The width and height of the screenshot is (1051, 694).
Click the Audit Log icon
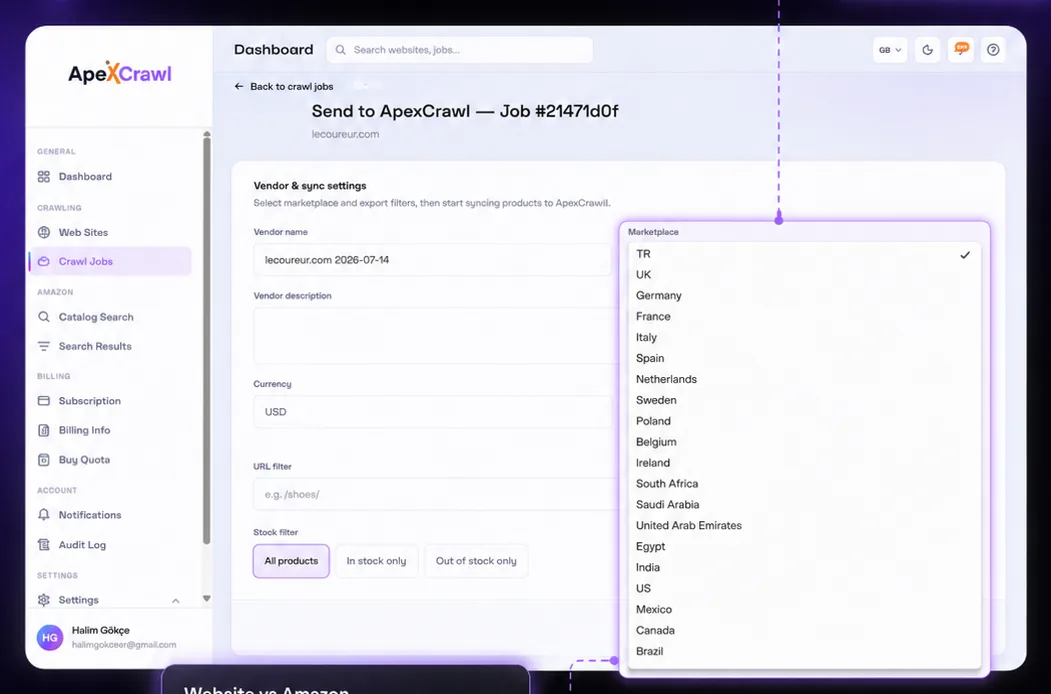click(44, 544)
